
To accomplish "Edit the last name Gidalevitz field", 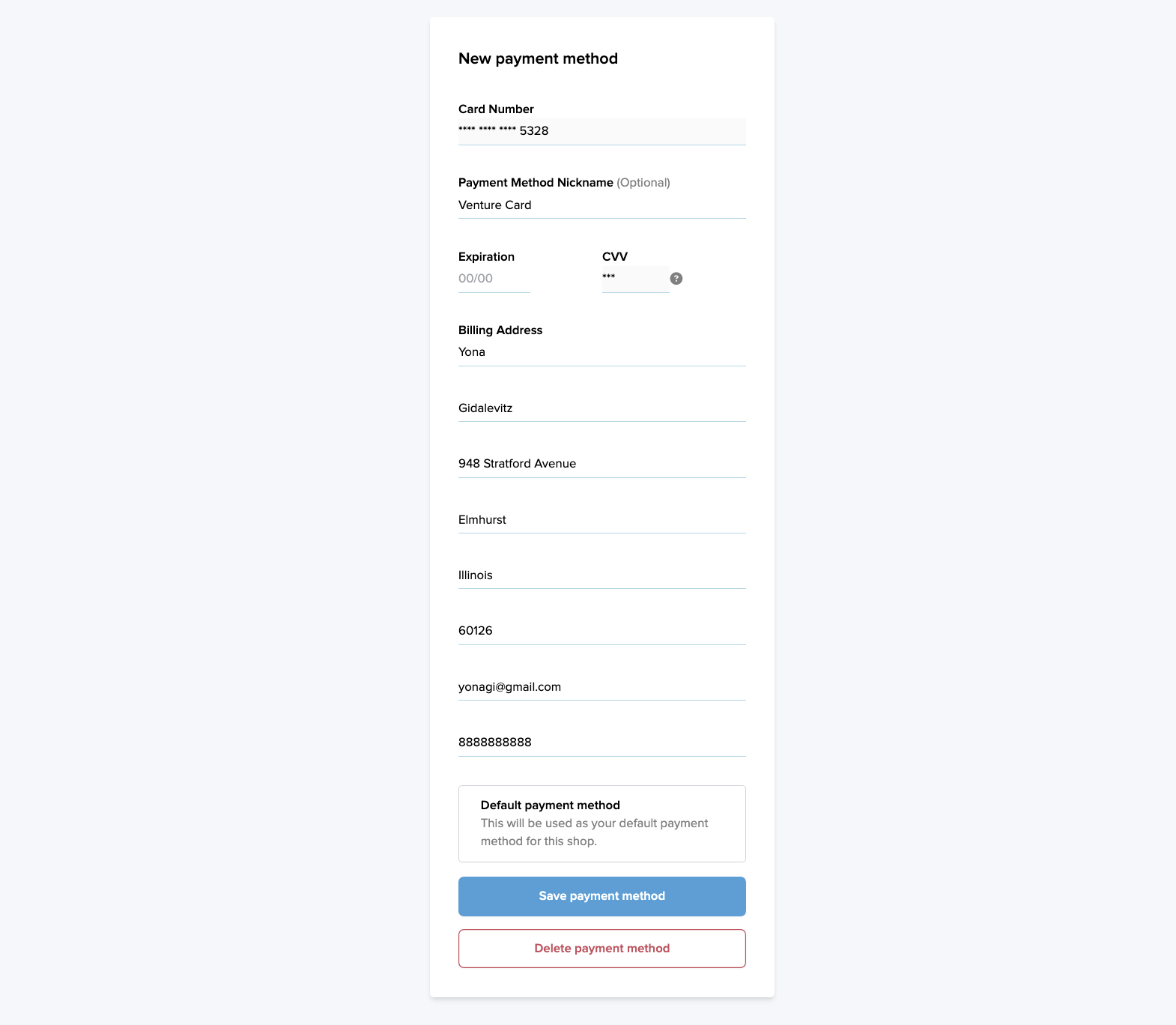I will click(601, 408).
